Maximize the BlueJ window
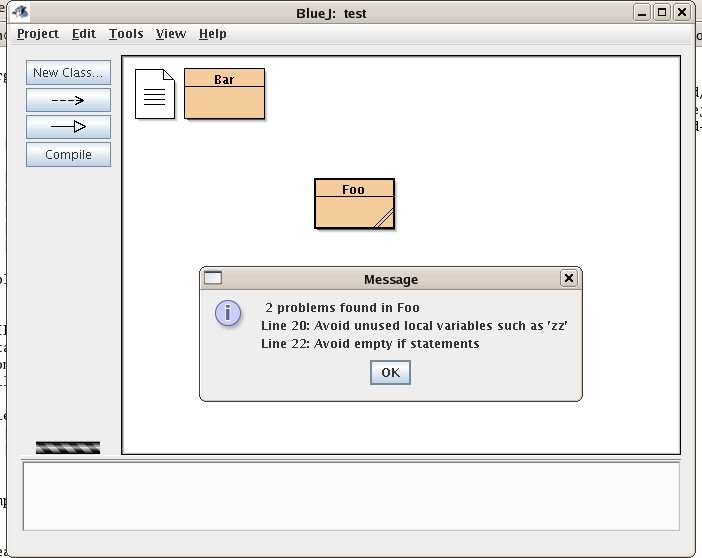Image resolution: width=702 pixels, height=558 pixels. click(662, 13)
